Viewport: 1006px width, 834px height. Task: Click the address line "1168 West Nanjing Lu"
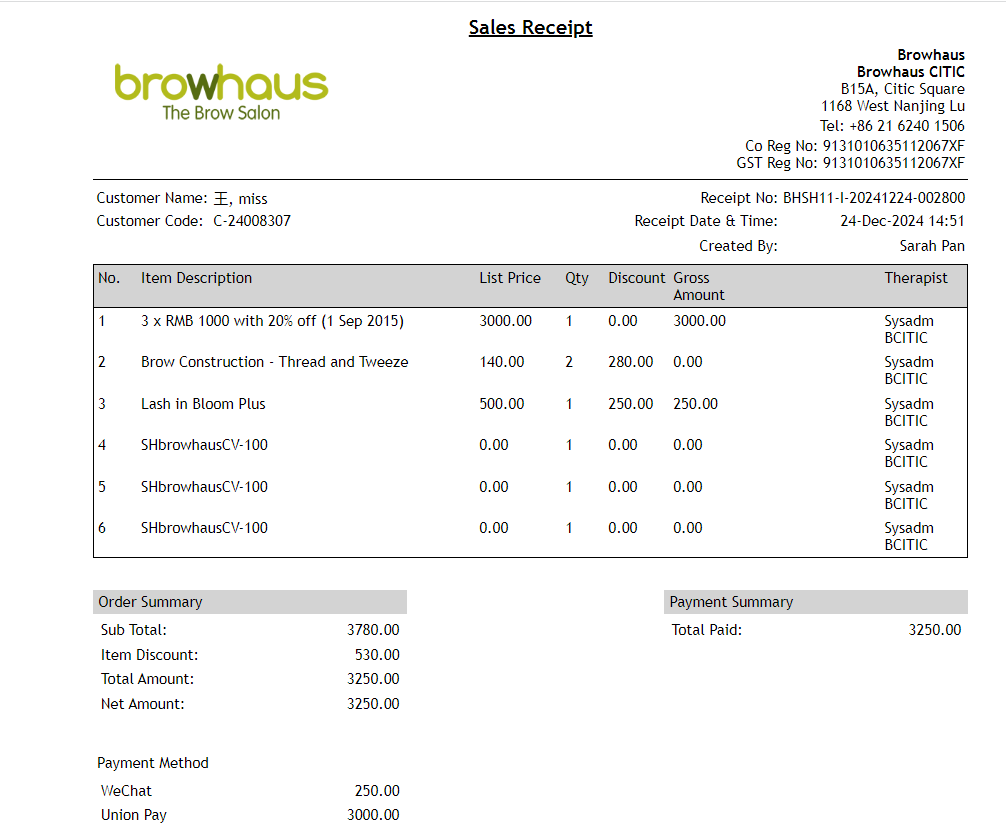point(892,106)
